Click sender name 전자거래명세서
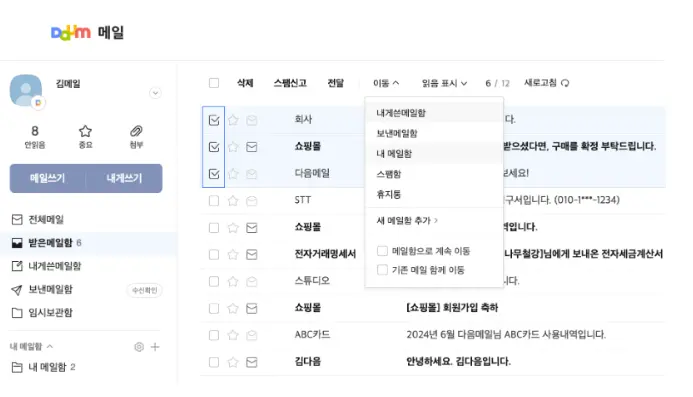The height and width of the screenshot is (397, 693). click(x=325, y=254)
